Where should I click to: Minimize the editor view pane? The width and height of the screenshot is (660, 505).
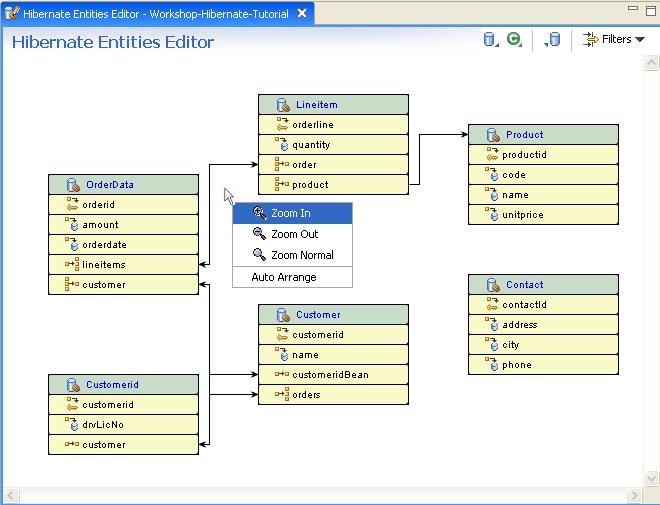pos(633,8)
